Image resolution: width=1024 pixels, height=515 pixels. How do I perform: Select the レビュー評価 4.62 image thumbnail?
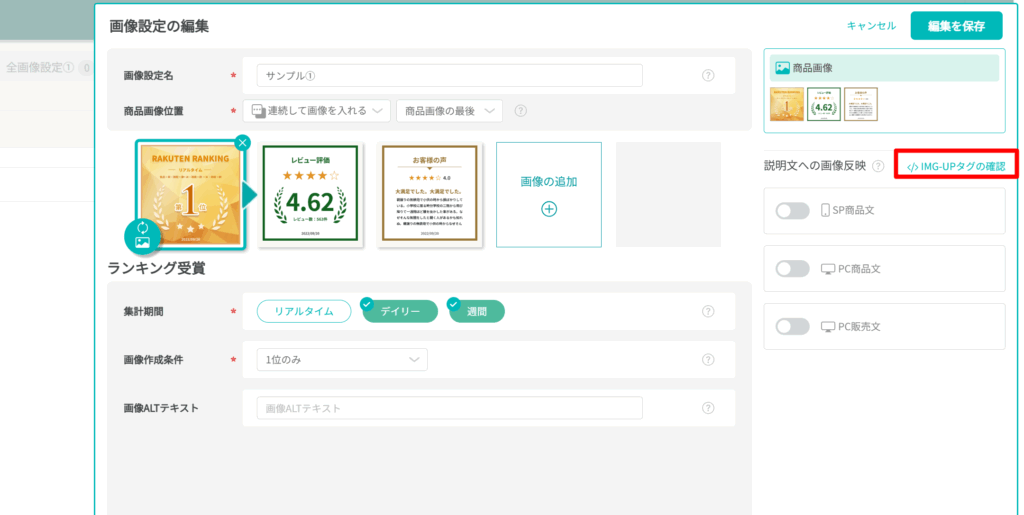[x=308, y=194]
